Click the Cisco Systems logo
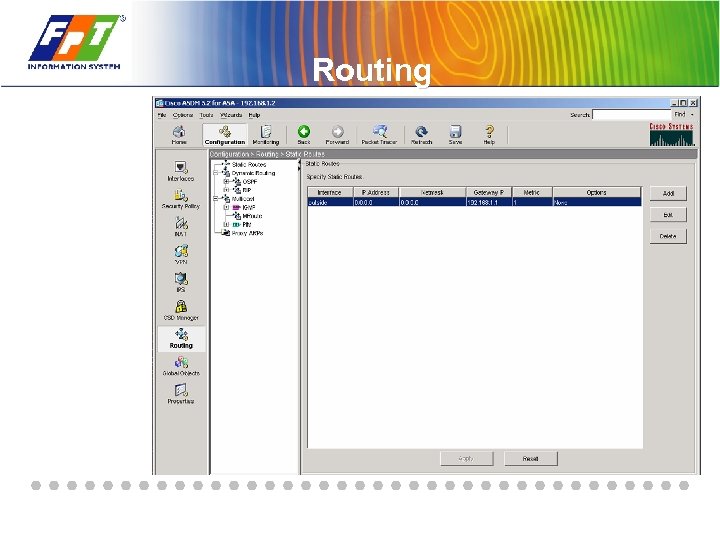Viewport: 720px width, 540px height. (671, 135)
